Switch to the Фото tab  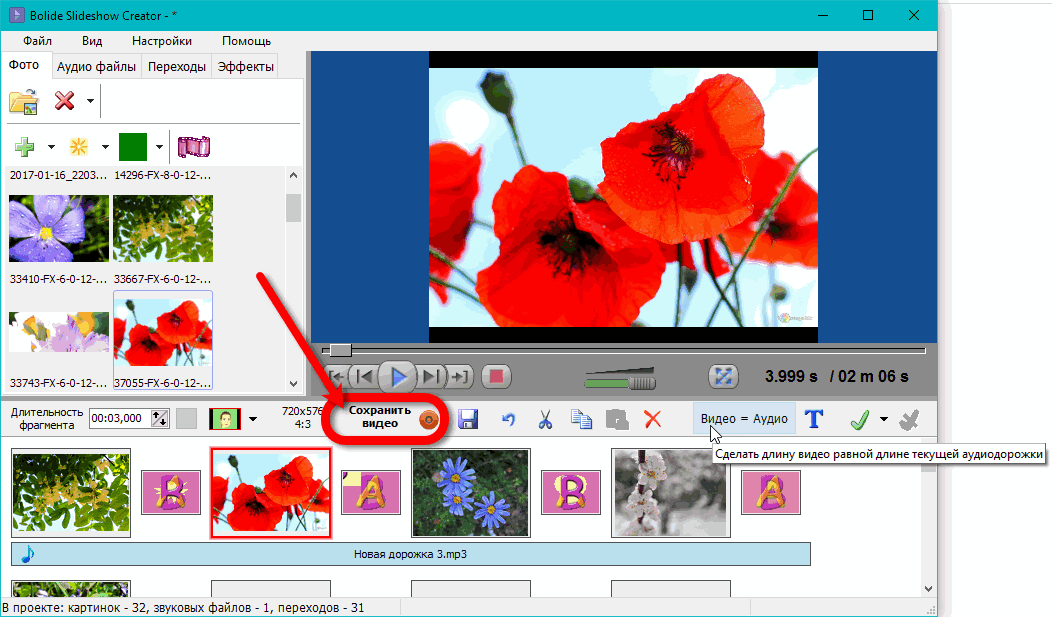24,65
